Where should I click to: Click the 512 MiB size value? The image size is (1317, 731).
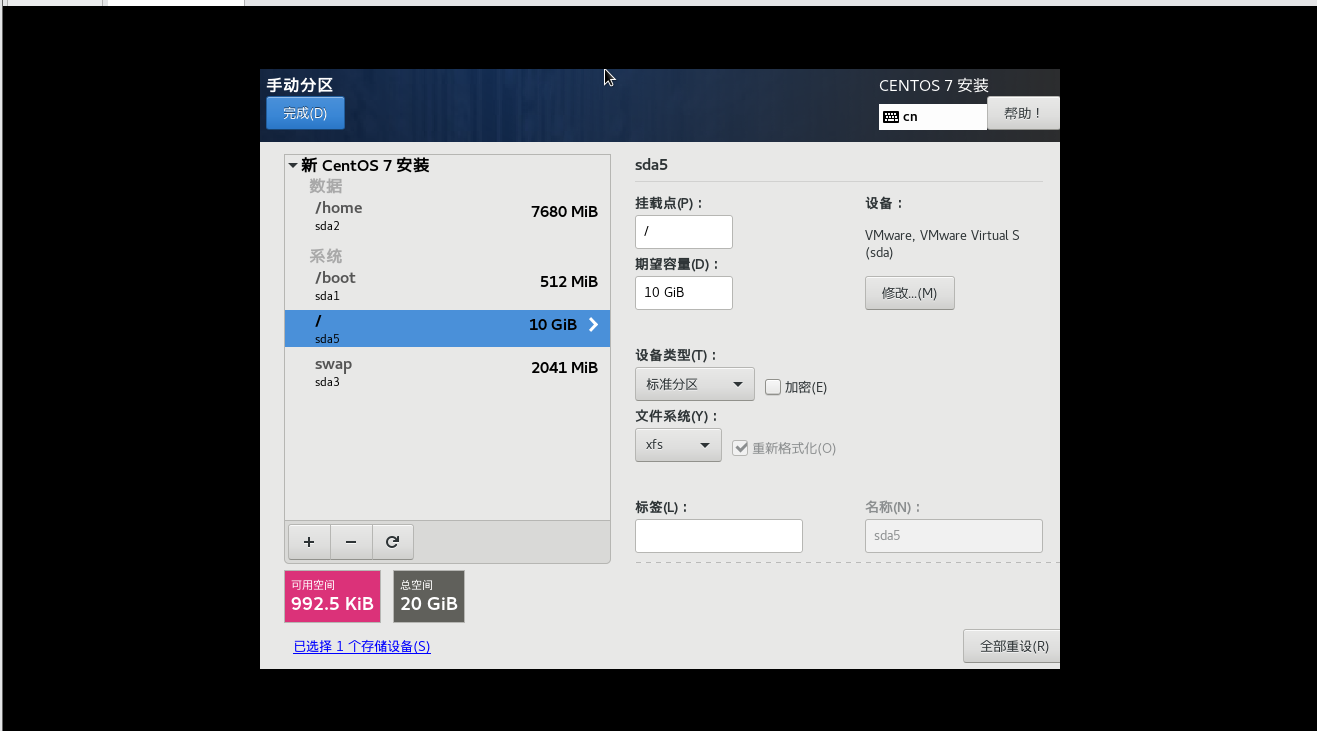pos(569,282)
